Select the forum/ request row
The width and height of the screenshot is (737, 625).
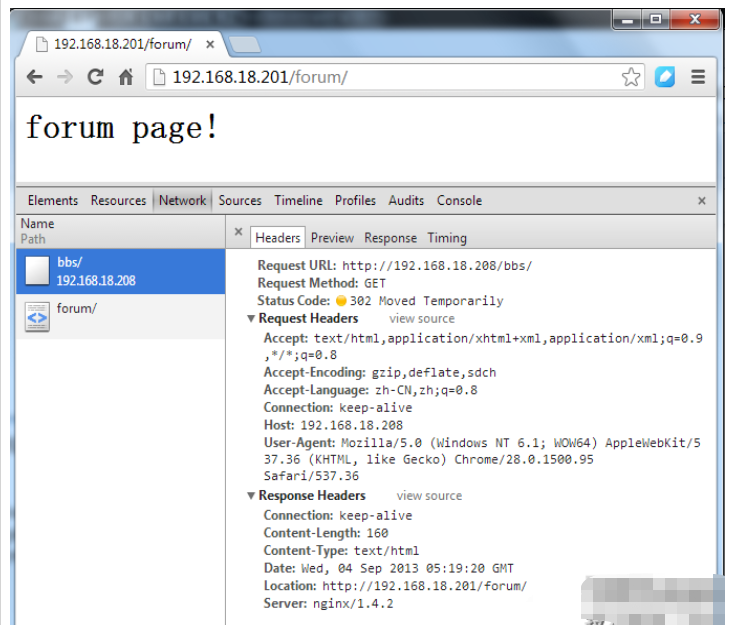pyautogui.click(x=121, y=317)
